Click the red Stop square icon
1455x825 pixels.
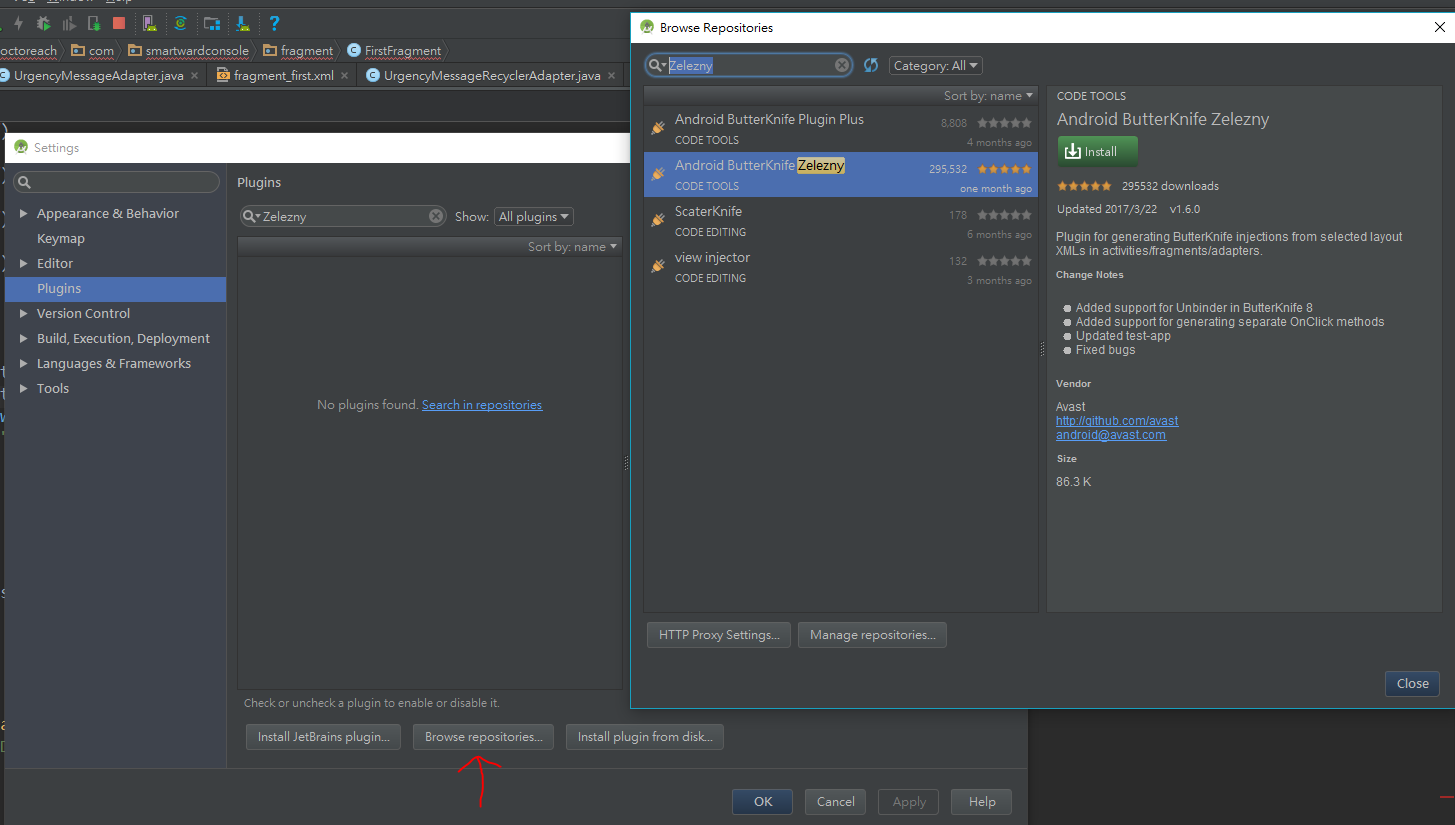(119, 23)
